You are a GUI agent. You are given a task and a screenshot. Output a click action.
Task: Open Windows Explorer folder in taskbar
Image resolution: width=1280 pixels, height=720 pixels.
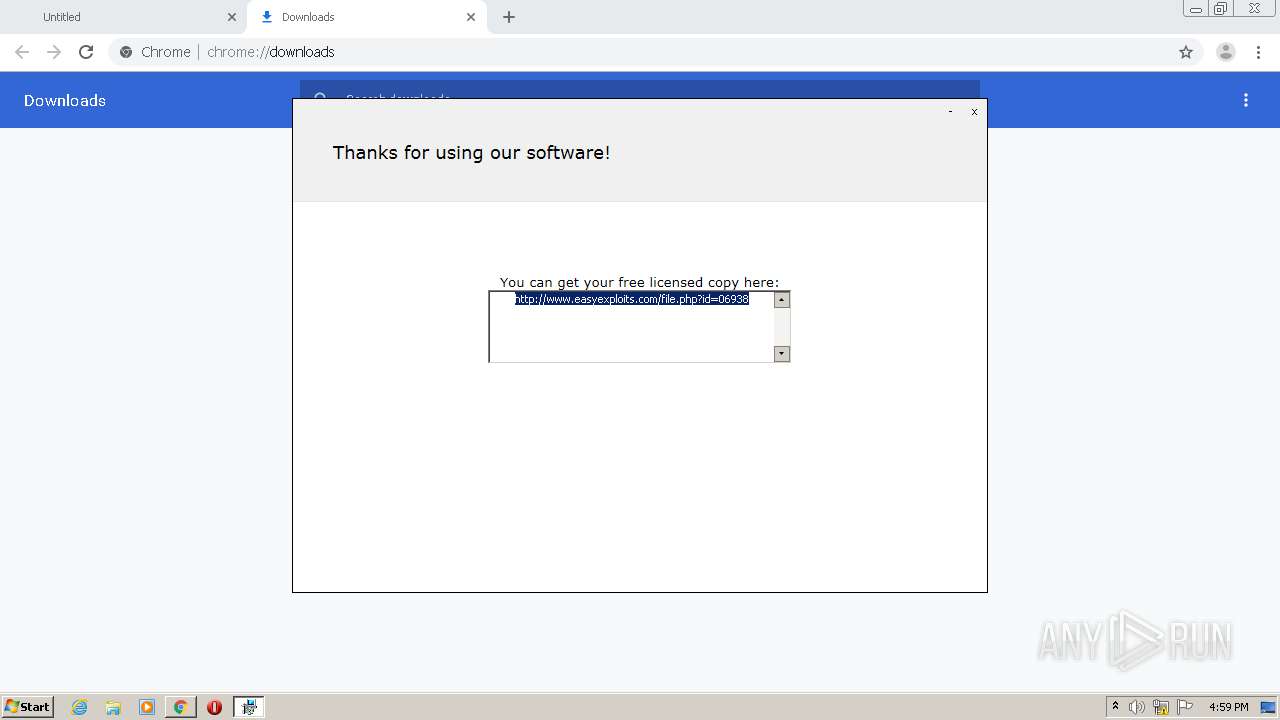point(113,707)
